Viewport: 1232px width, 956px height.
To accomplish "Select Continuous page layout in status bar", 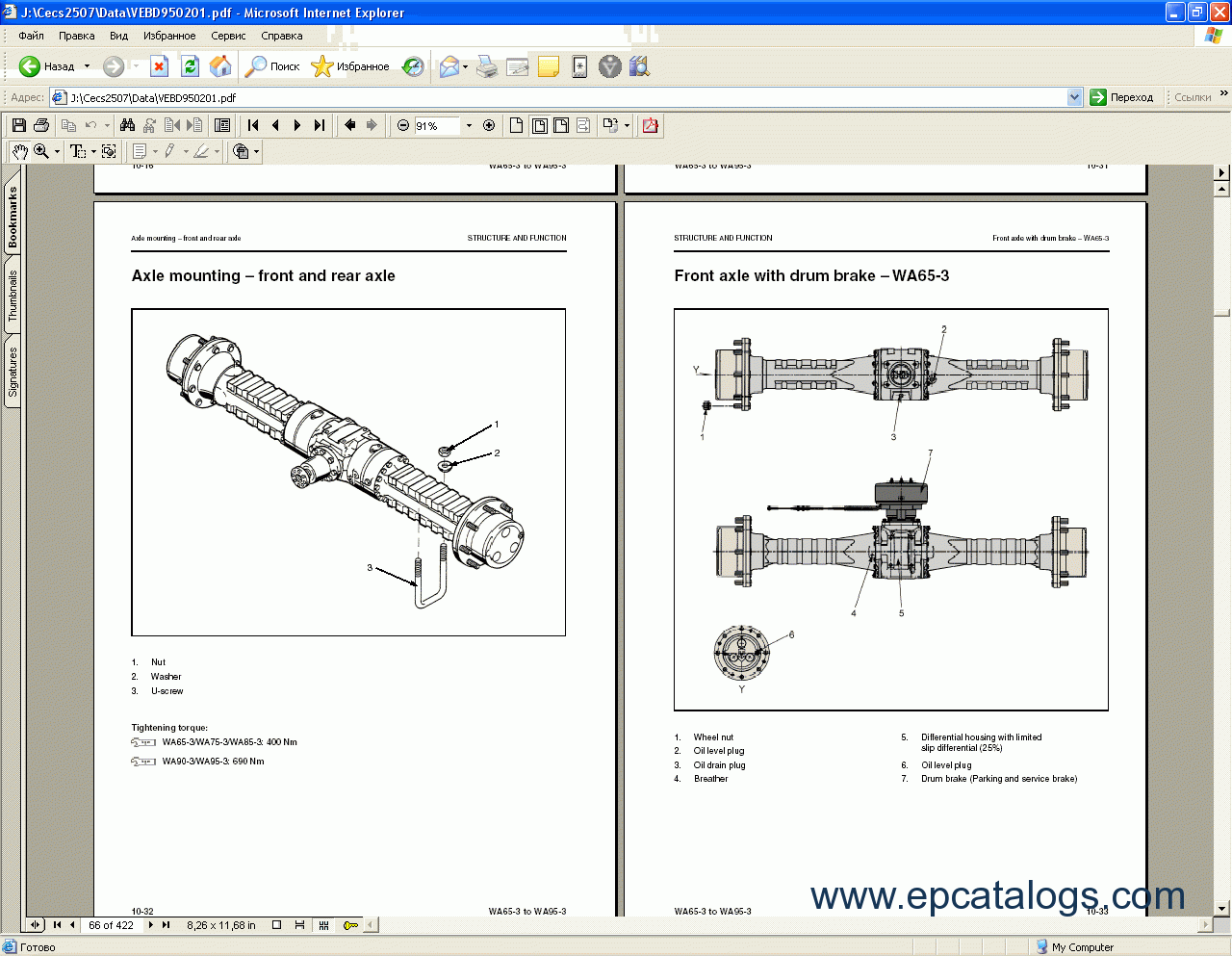I will tap(299, 925).
